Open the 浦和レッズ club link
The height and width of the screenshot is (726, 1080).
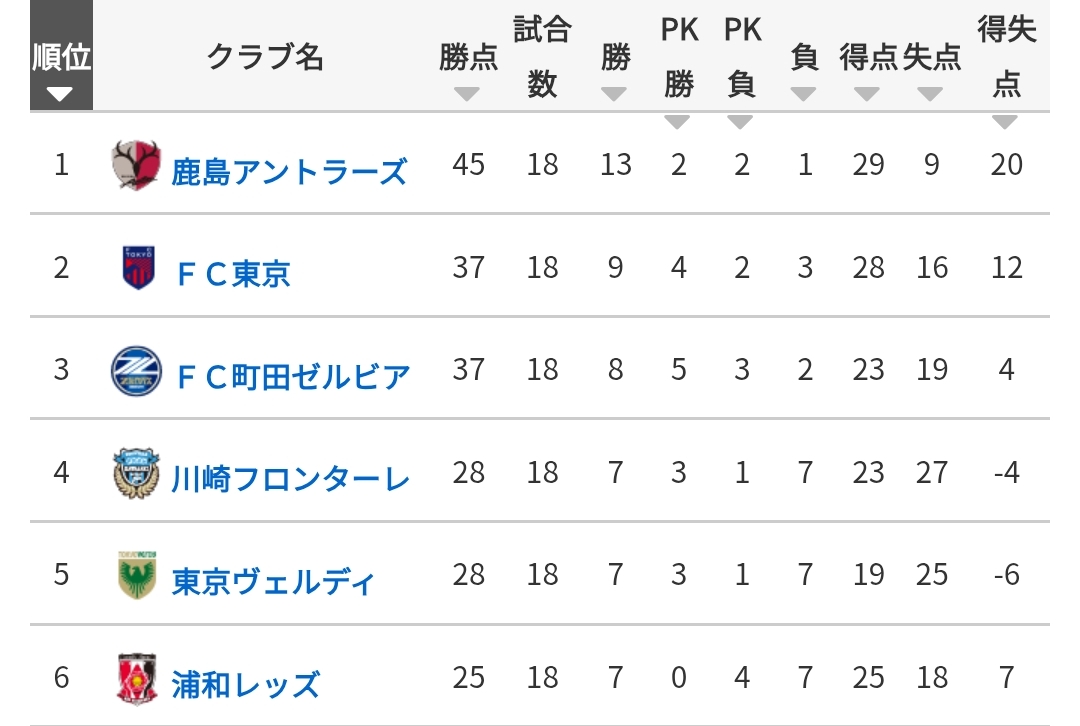click(245, 685)
